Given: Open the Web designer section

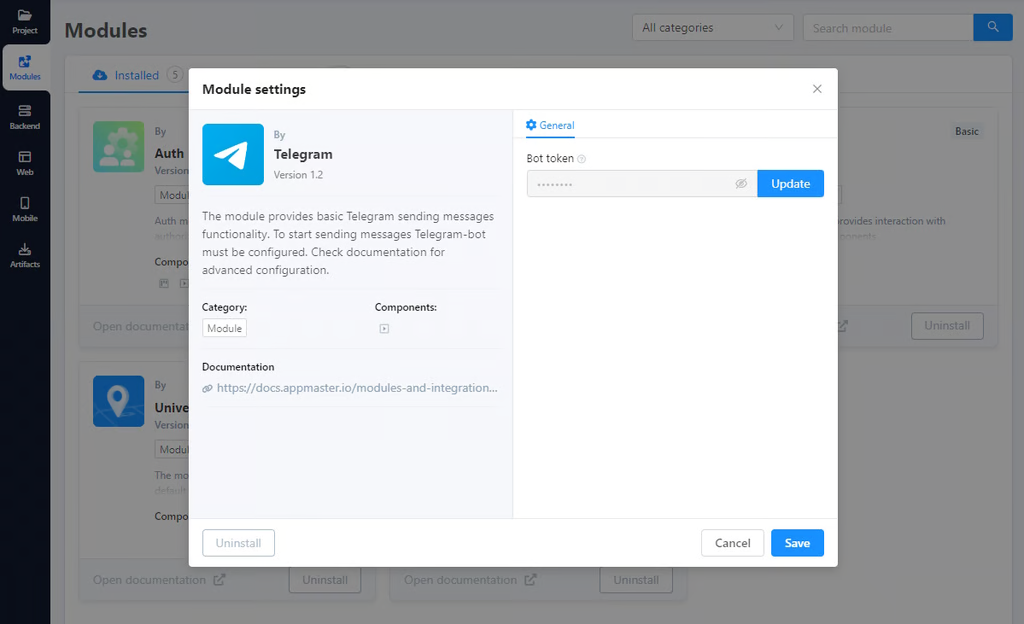Looking at the screenshot, I should (x=25, y=162).
